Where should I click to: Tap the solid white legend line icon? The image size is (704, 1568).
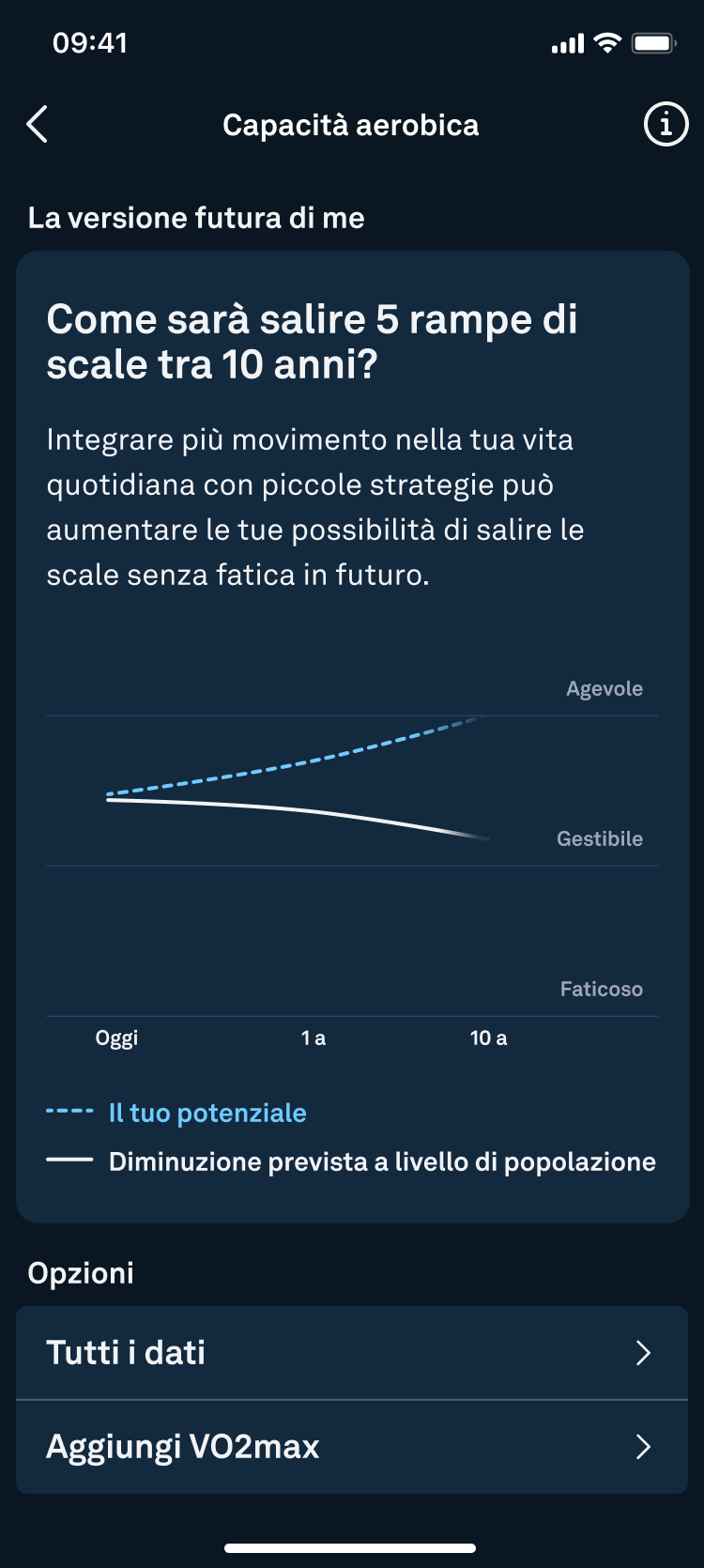click(69, 1161)
